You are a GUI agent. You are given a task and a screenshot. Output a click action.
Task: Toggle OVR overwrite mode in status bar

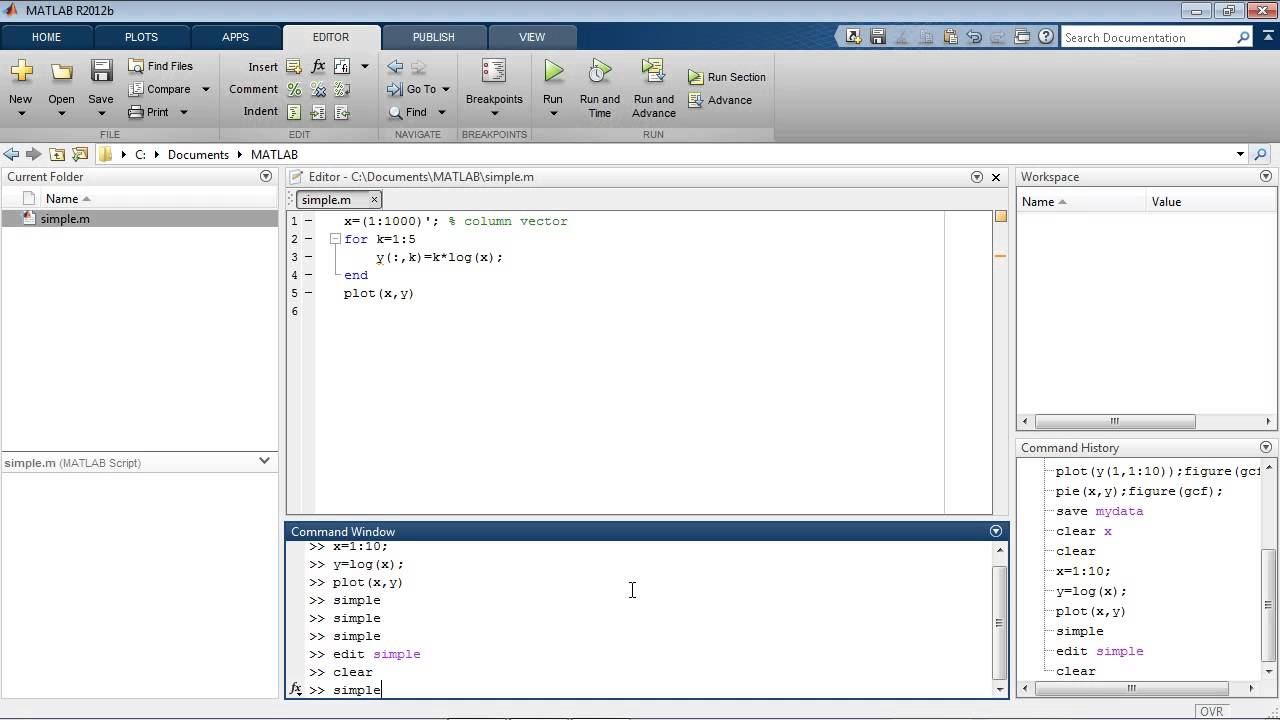pos(1211,711)
